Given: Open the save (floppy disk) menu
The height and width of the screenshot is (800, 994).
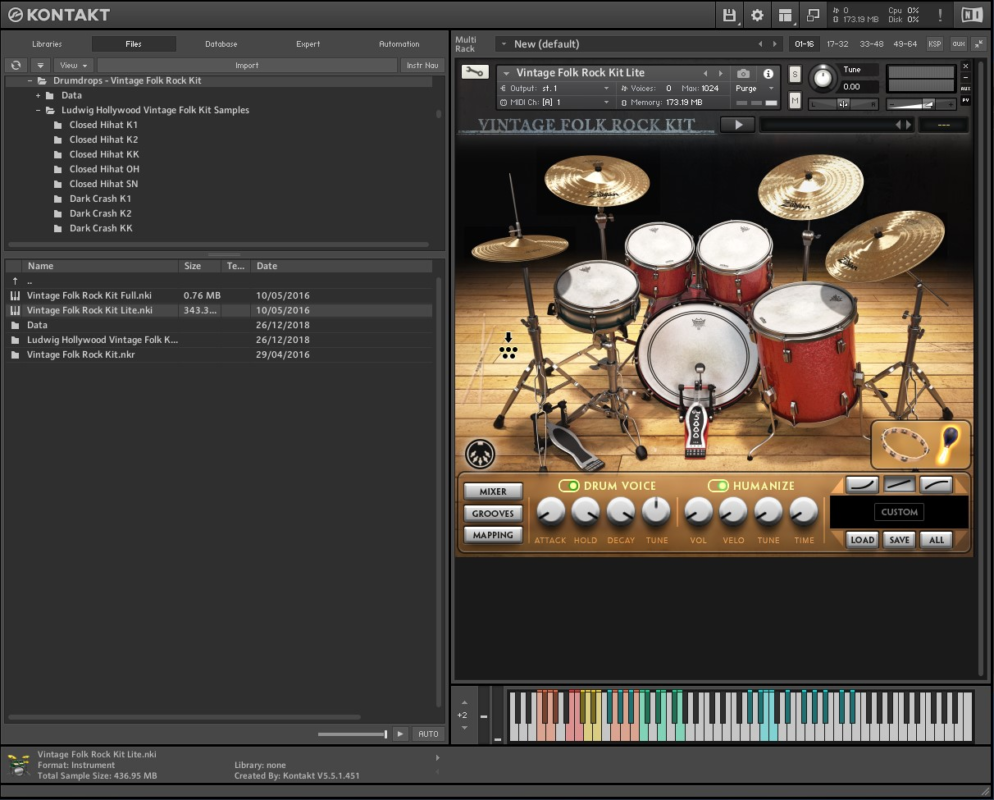Looking at the screenshot, I should [x=730, y=15].
